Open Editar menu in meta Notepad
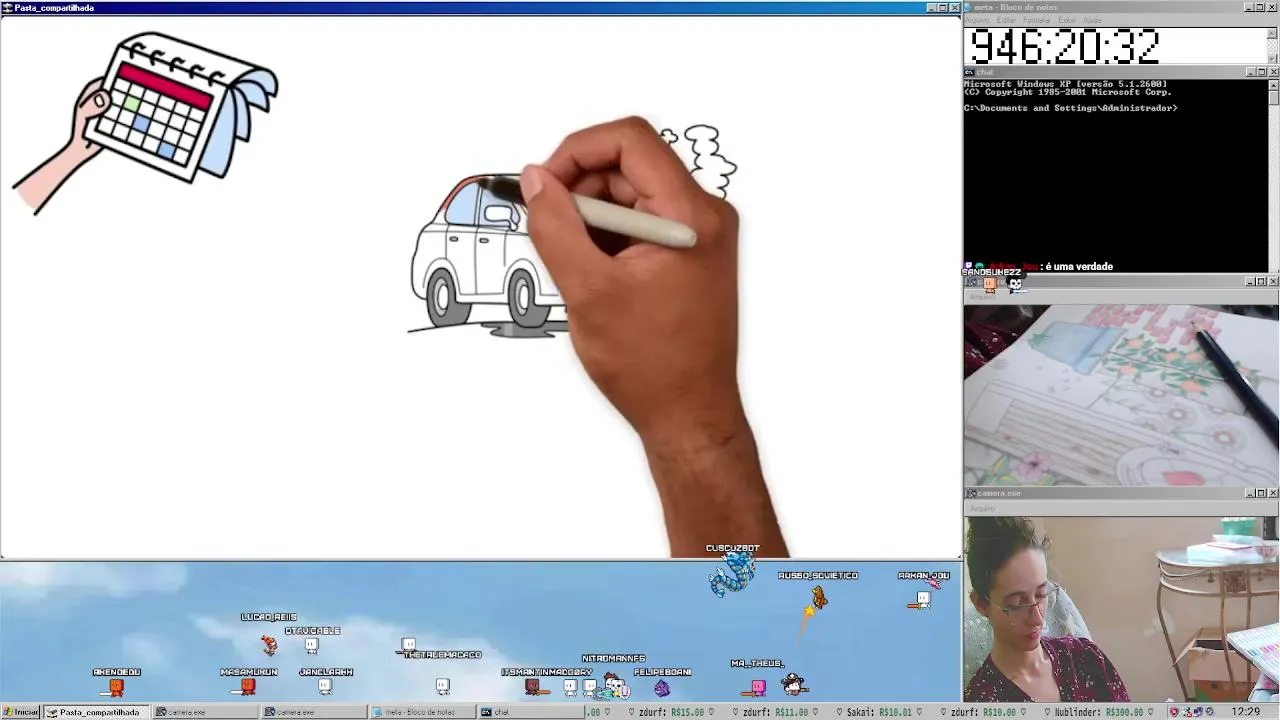The height and width of the screenshot is (720, 1280). (x=1006, y=20)
